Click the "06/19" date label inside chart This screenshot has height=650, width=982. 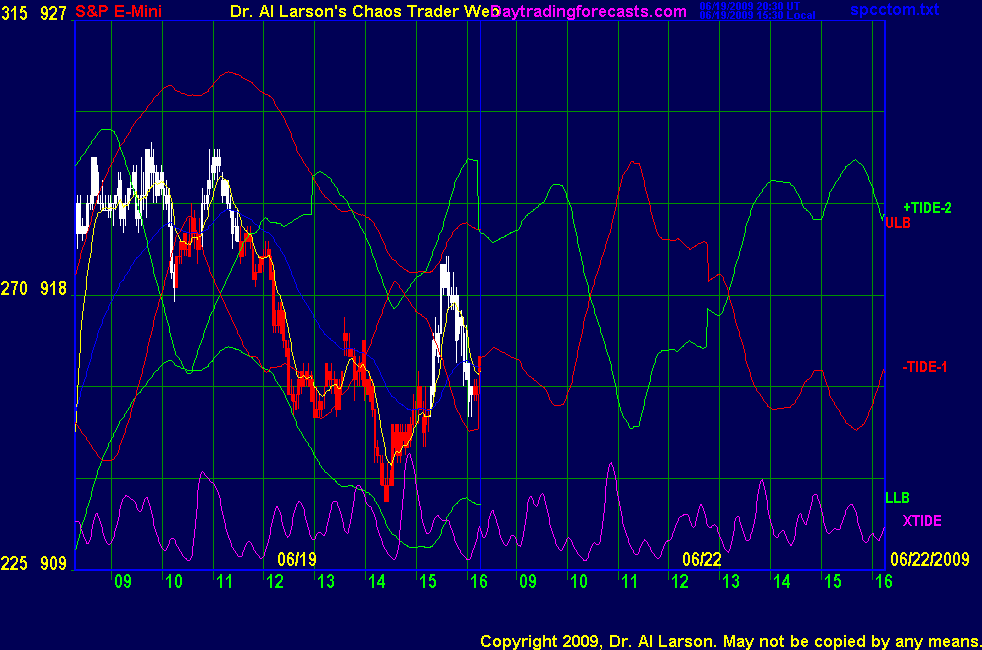point(297,559)
